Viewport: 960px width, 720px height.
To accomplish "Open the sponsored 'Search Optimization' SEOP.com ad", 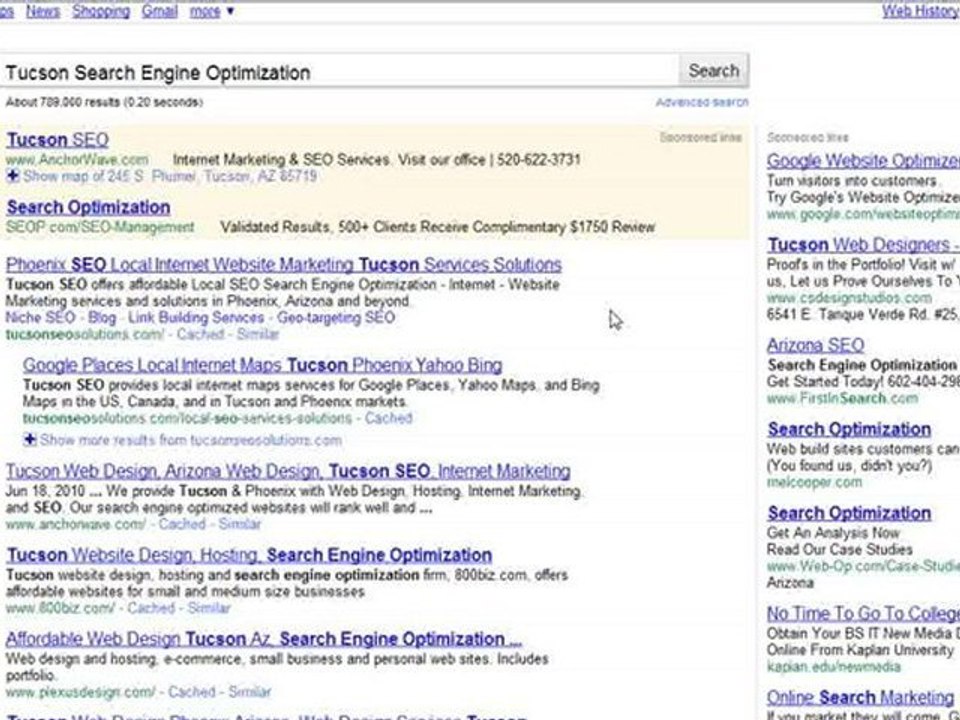I will (89, 207).
